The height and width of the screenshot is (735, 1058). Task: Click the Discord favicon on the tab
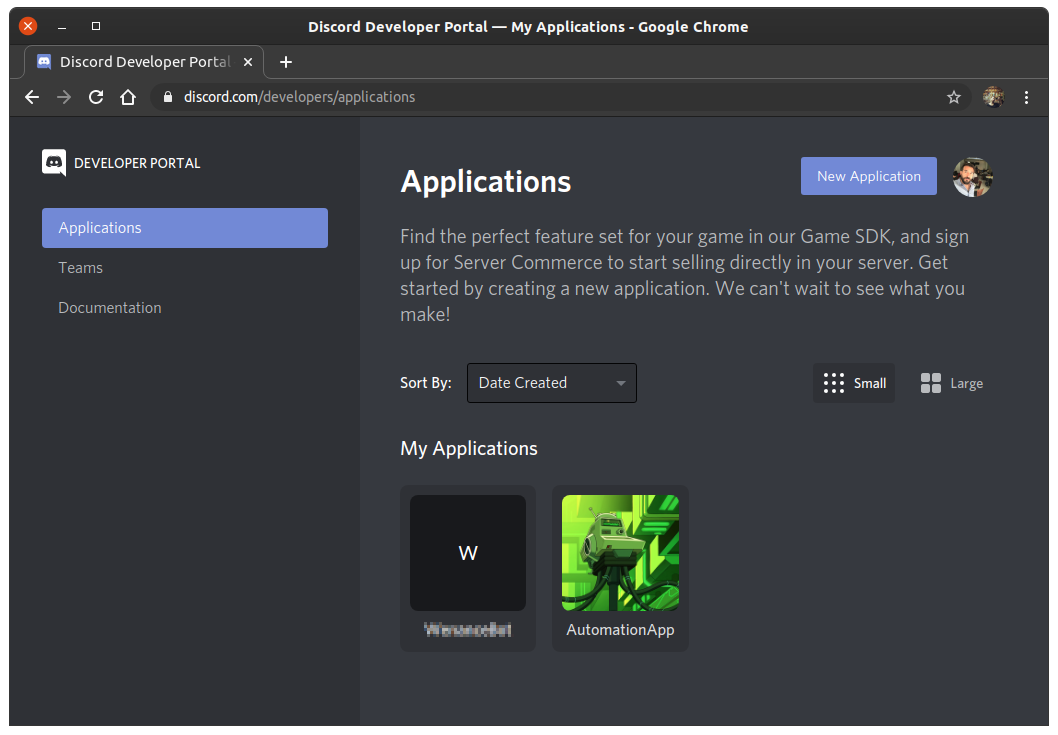tap(44, 61)
